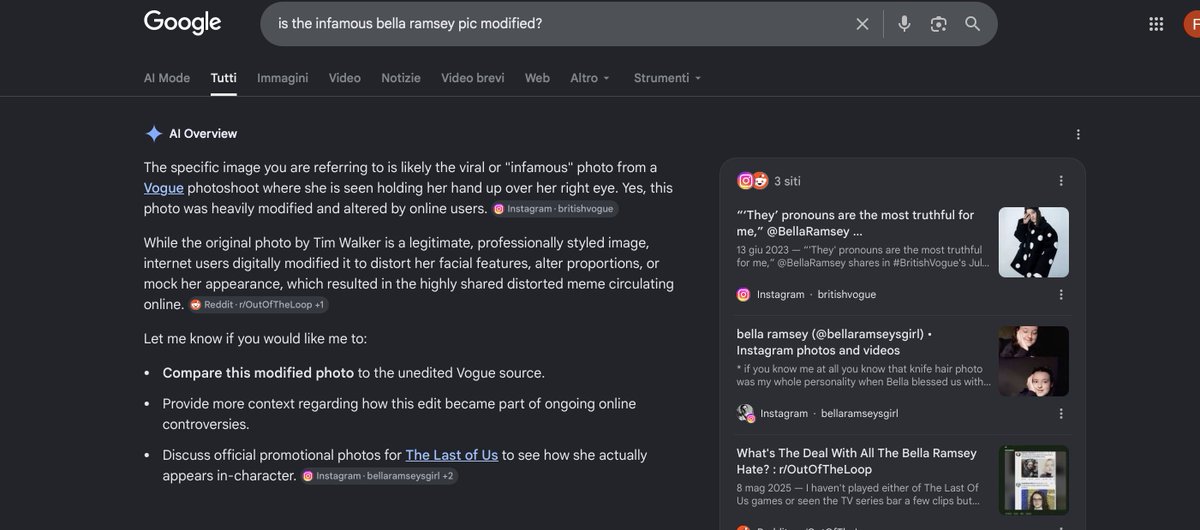
Task: Click the AI Overview sparkle icon
Action: [x=154, y=134]
